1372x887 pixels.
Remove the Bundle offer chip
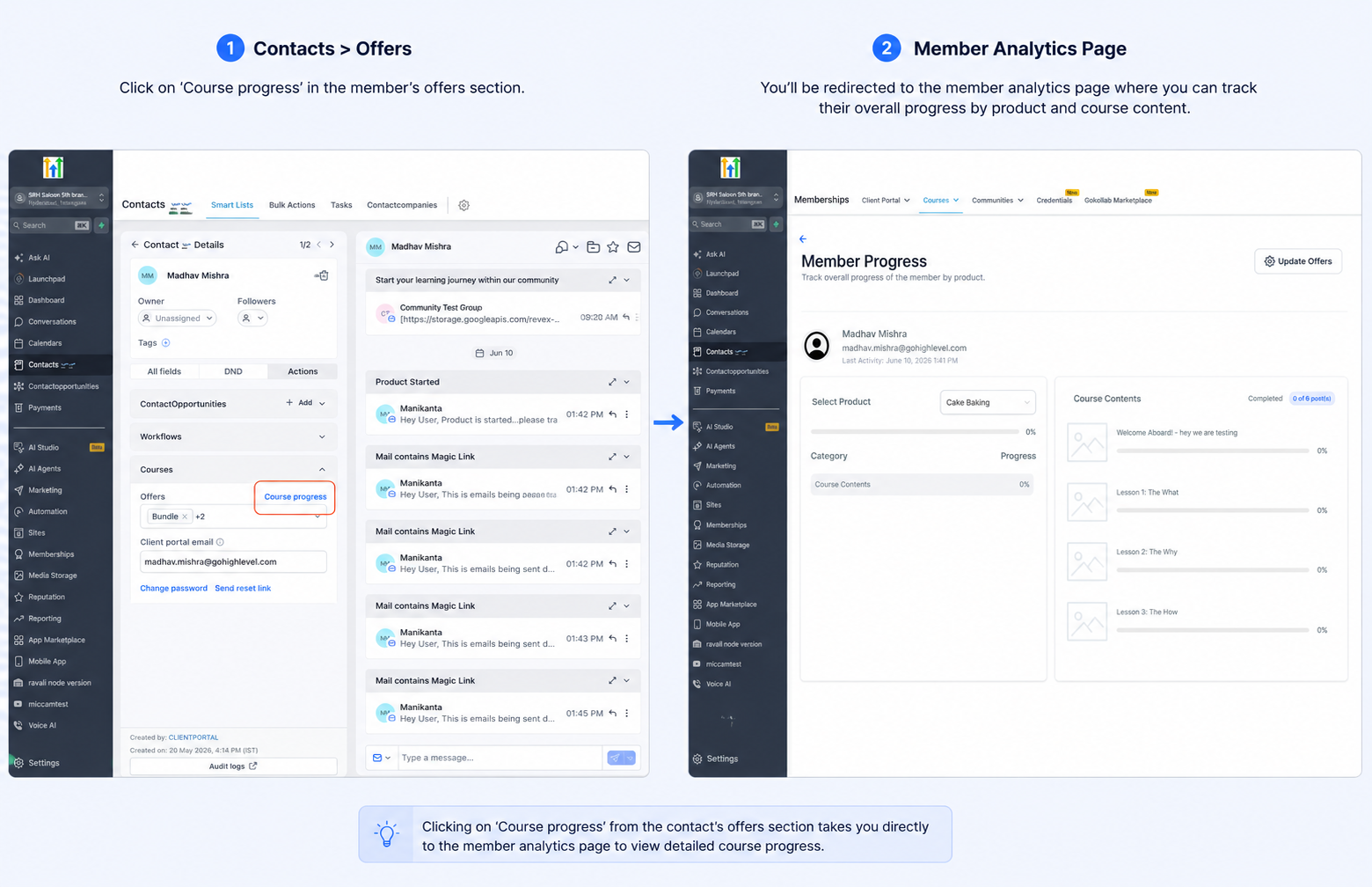pos(185,517)
